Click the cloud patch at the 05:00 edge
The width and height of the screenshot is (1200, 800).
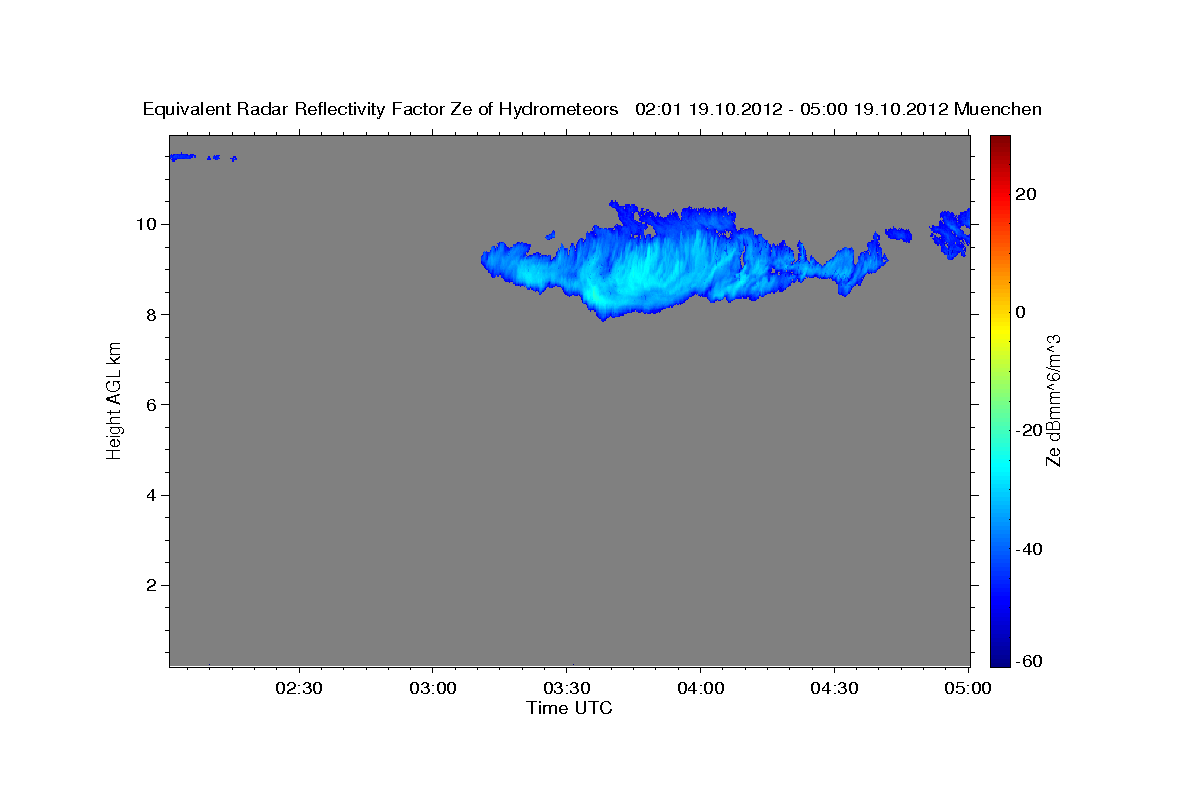pyautogui.click(x=952, y=233)
